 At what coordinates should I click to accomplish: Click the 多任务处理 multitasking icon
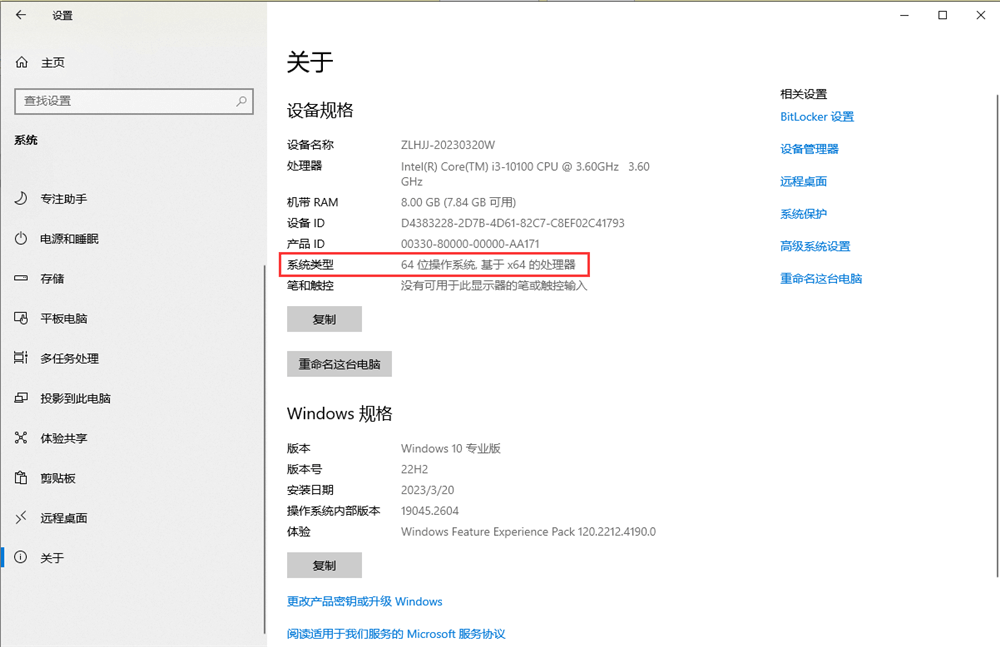pyautogui.click(x=21, y=358)
